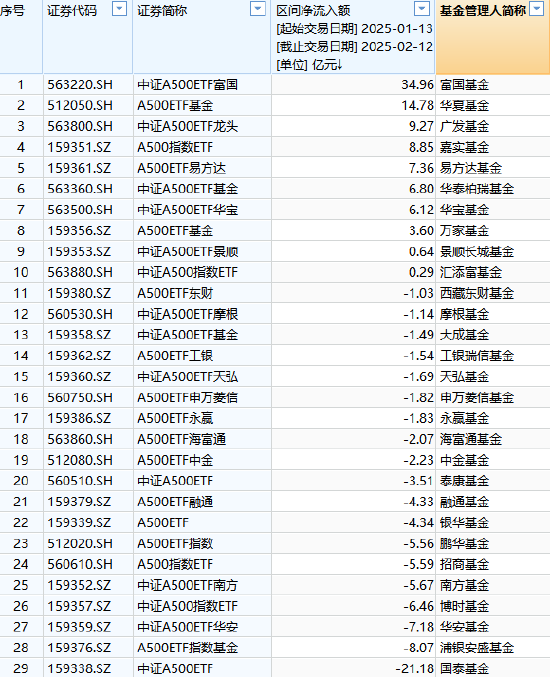The height and width of the screenshot is (677, 550).
Task: Select cell 中证A500ETF富国
Action: [202, 85]
